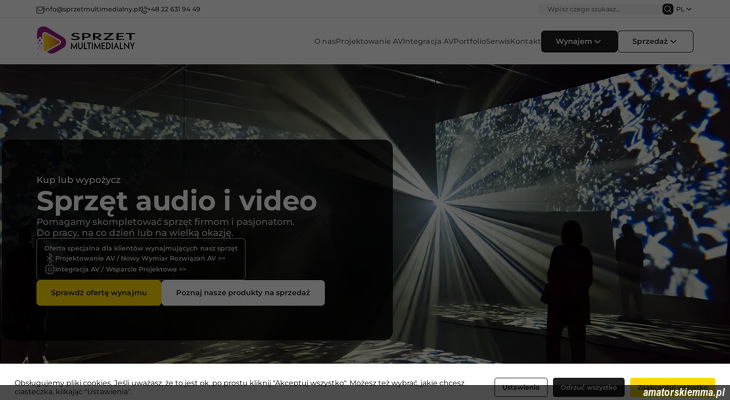Click the Sprzęt Multimedialny logo
This screenshot has height=400, width=730.
coord(85,41)
